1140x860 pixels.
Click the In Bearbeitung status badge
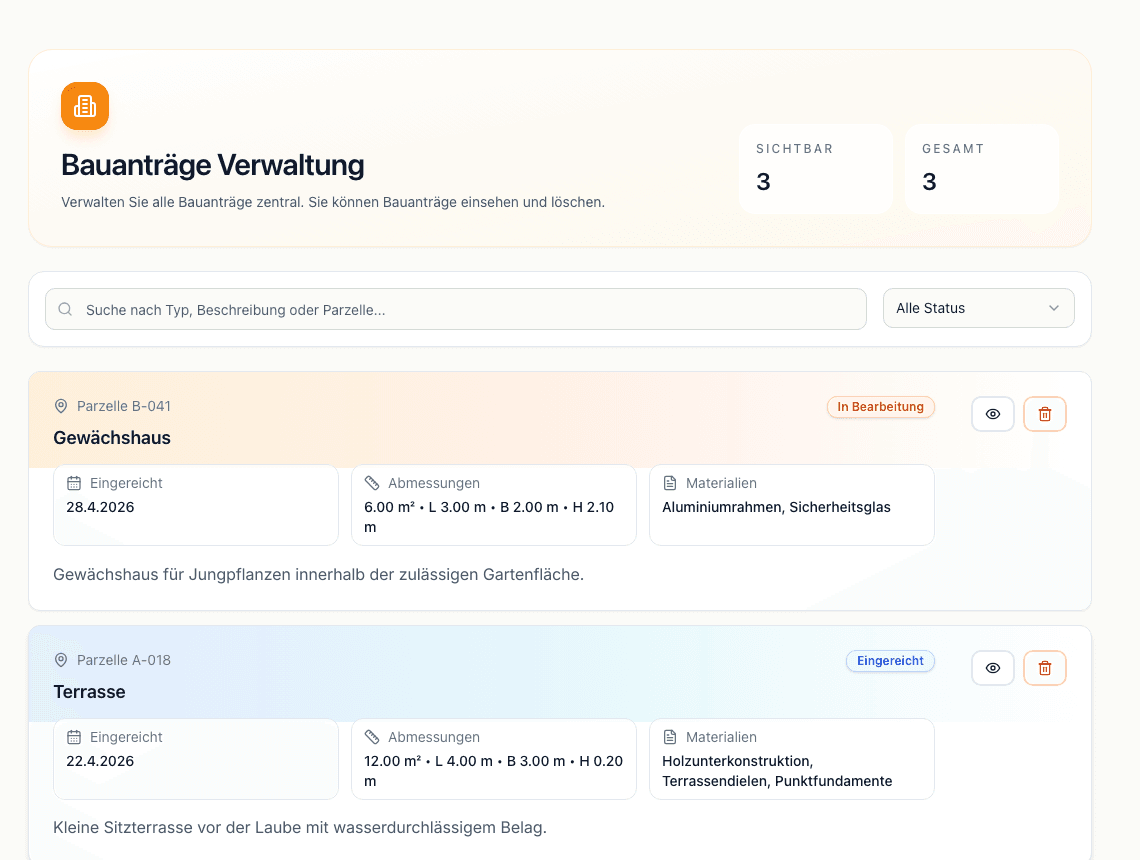[880, 407]
